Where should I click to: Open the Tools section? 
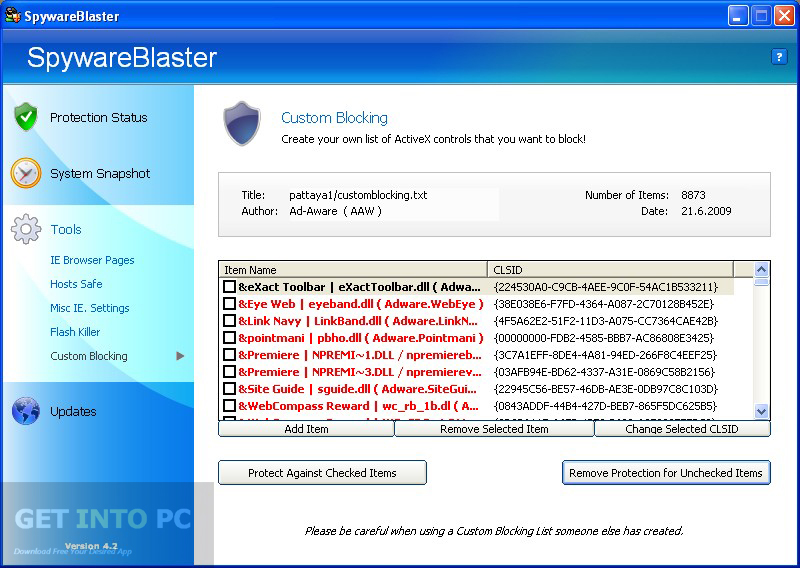click(x=66, y=230)
